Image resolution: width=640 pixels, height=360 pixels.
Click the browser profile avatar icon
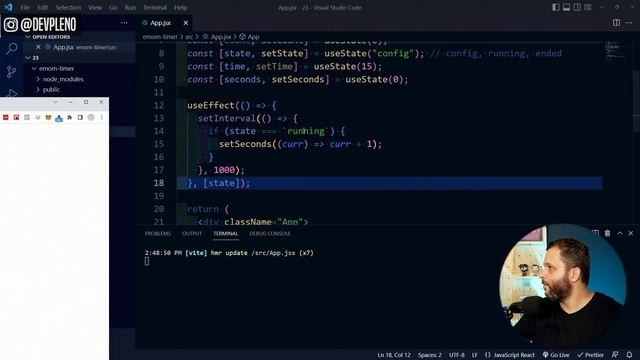91,117
